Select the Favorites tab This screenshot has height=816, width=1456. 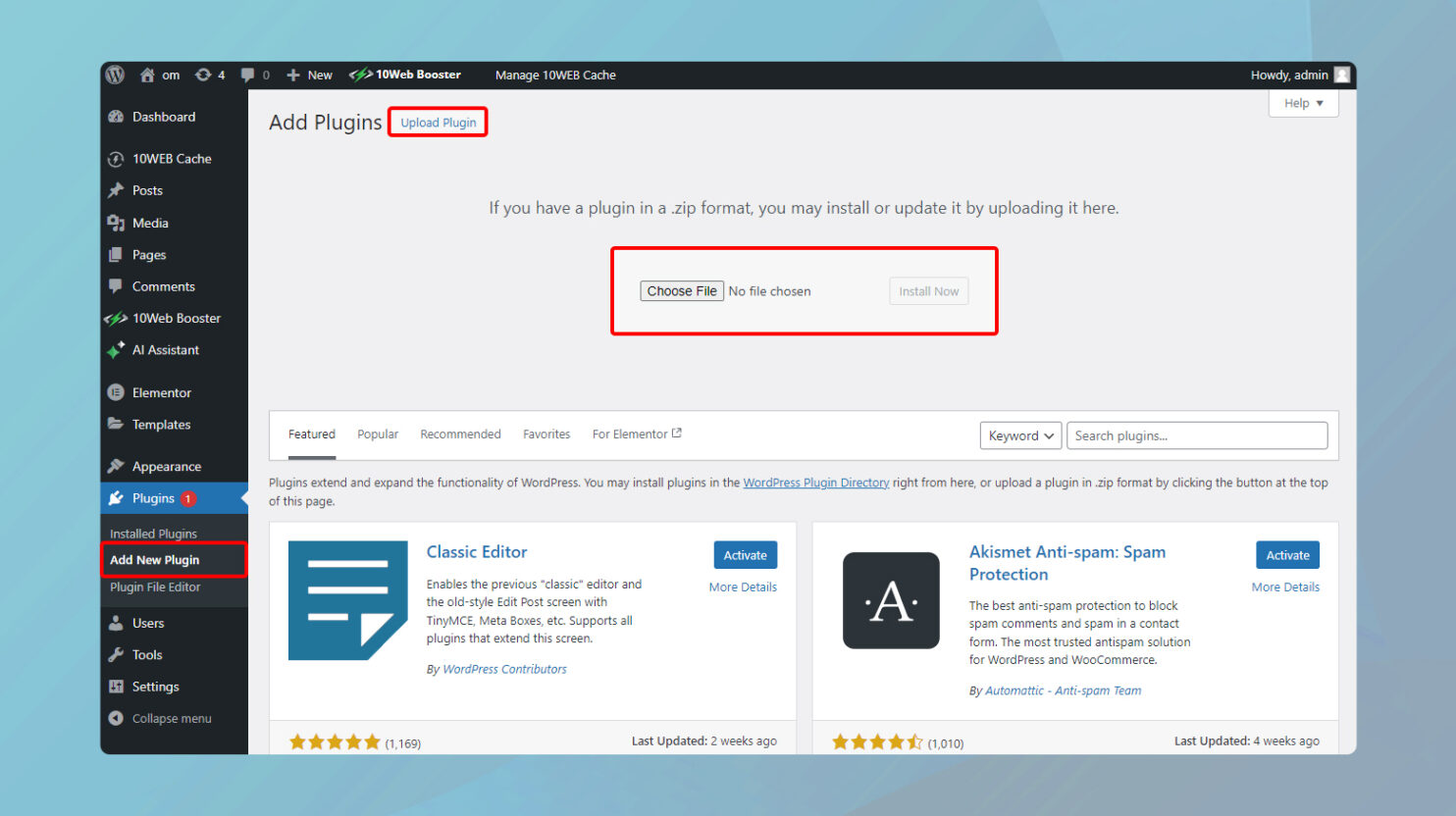(x=546, y=433)
